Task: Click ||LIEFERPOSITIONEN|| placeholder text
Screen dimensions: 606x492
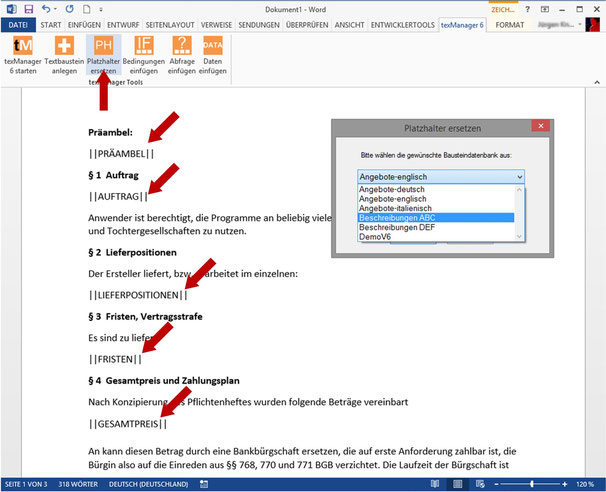Action: [138, 295]
